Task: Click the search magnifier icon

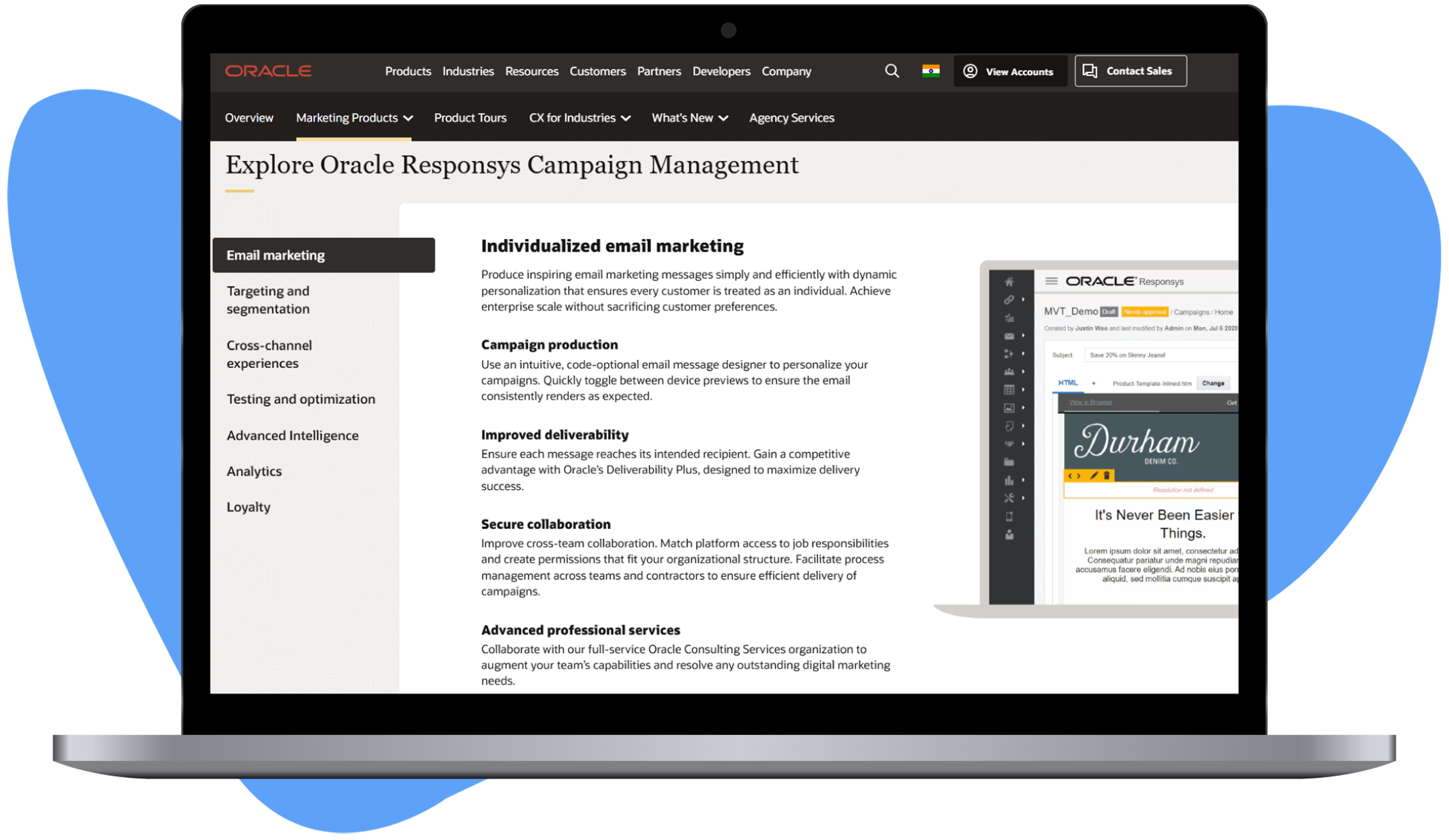Action: [x=892, y=71]
